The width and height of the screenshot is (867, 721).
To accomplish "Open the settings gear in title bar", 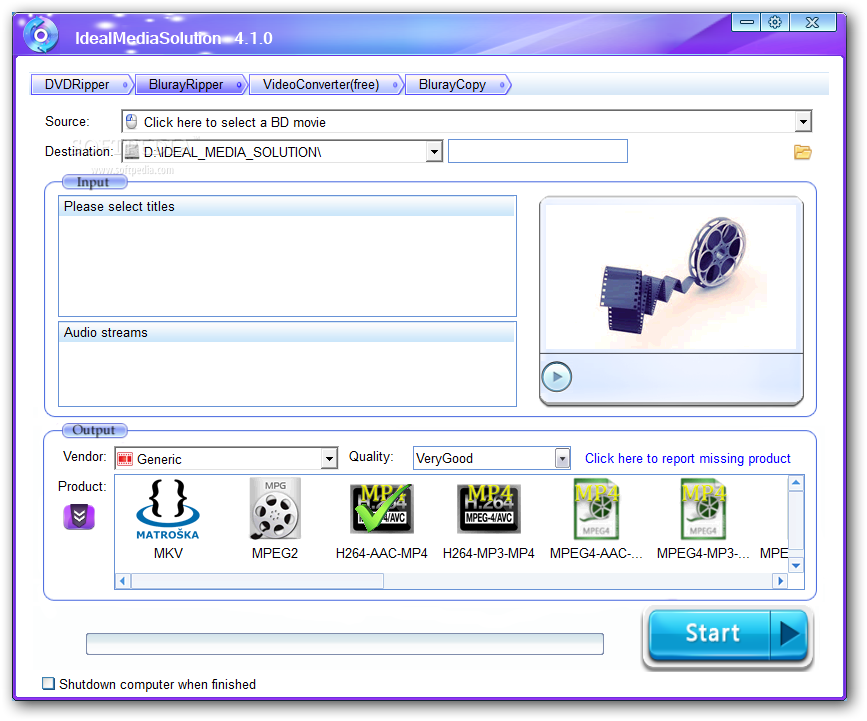I will pyautogui.click(x=775, y=22).
